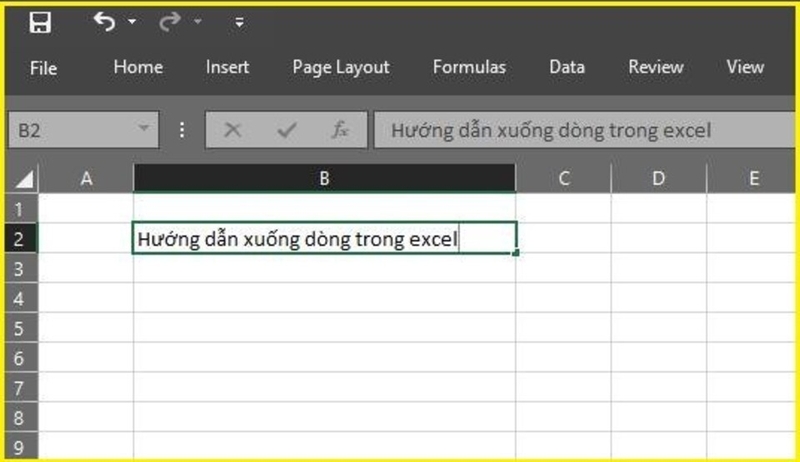Cancel entry with the X icon
The width and height of the screenshot is (800, 462).
(x=233, y=130)
